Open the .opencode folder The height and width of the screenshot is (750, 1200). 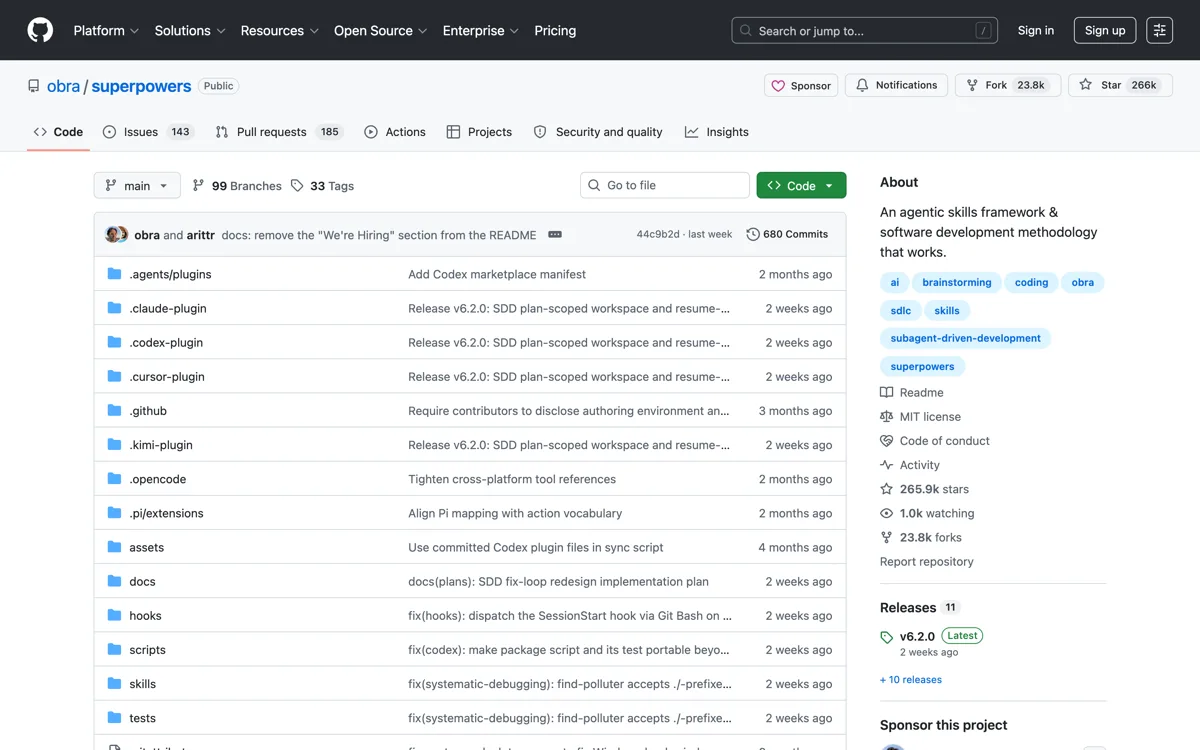[x=158, y=479]
